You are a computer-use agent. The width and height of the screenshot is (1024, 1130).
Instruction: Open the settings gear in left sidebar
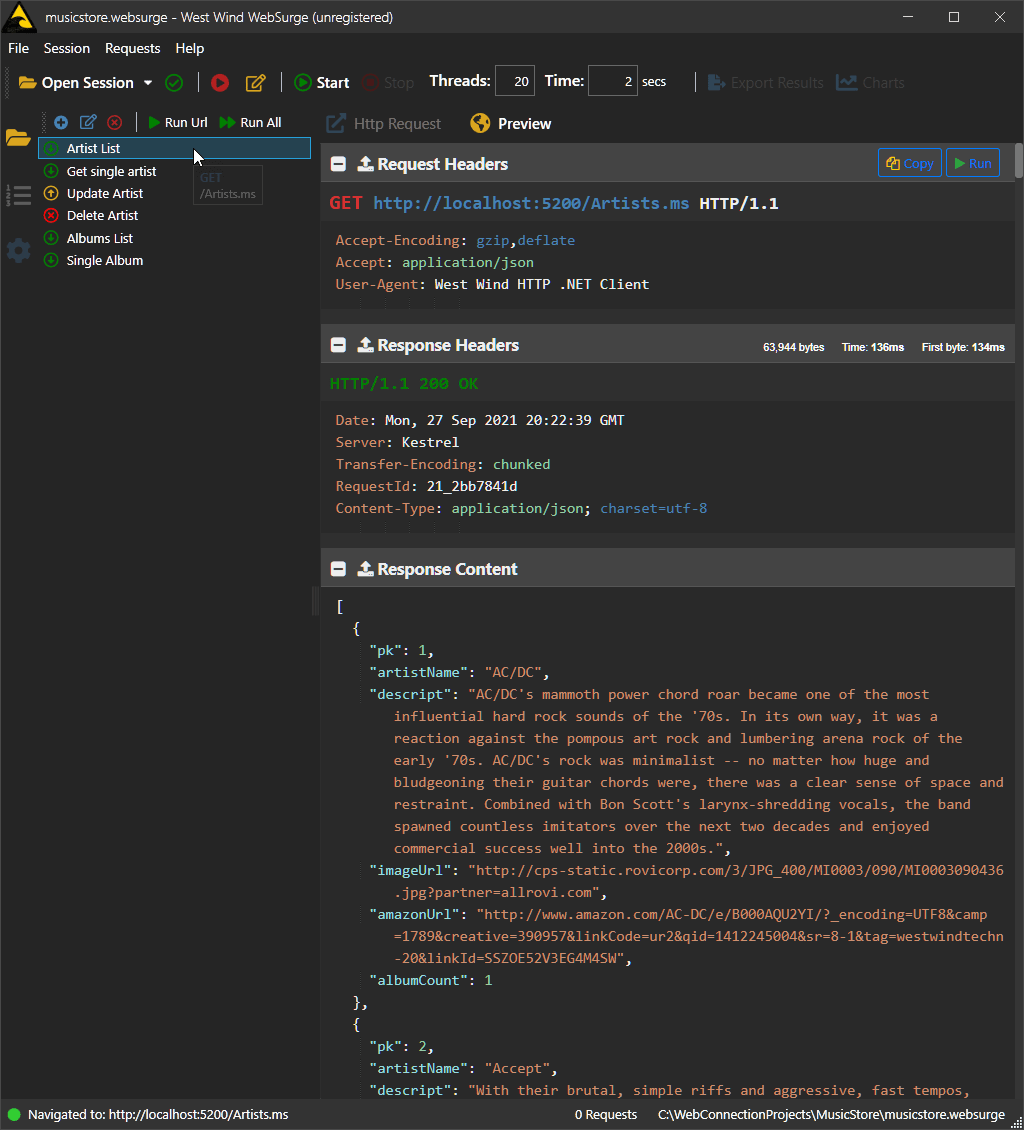[18, 250]
